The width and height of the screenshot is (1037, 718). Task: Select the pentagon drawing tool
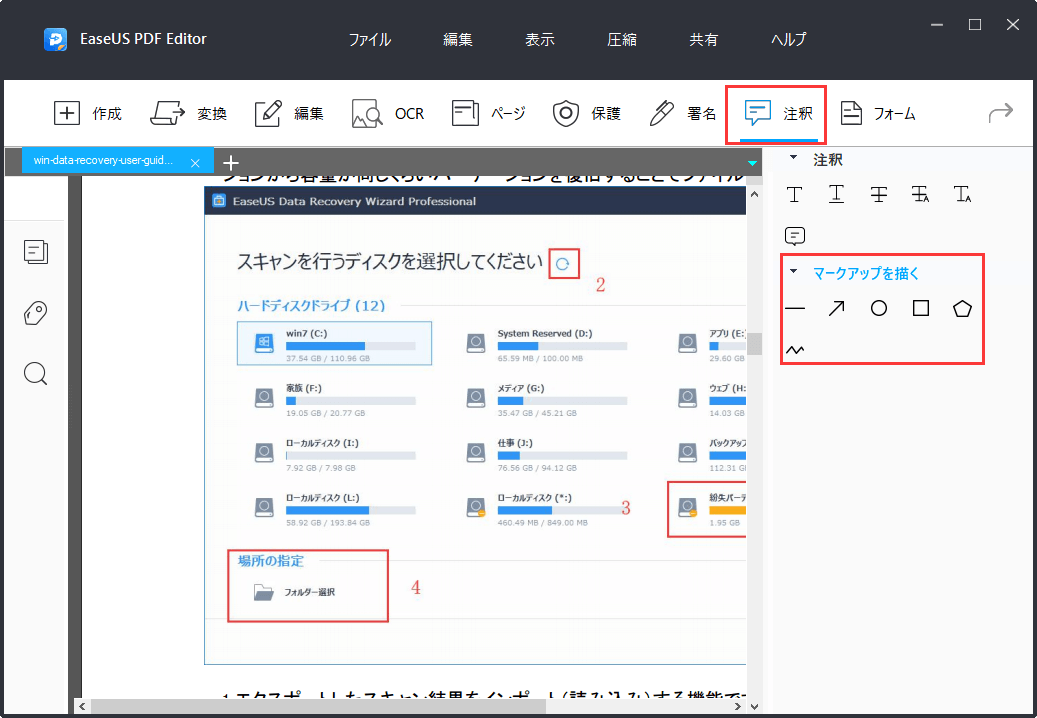coord(962,308)
